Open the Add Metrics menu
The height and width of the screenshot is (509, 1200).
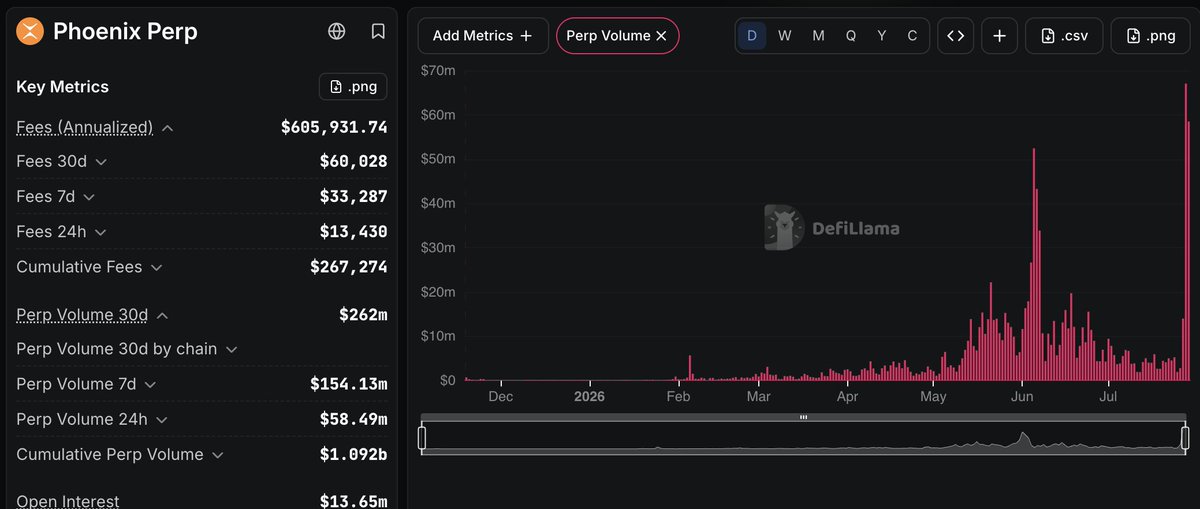483,35
